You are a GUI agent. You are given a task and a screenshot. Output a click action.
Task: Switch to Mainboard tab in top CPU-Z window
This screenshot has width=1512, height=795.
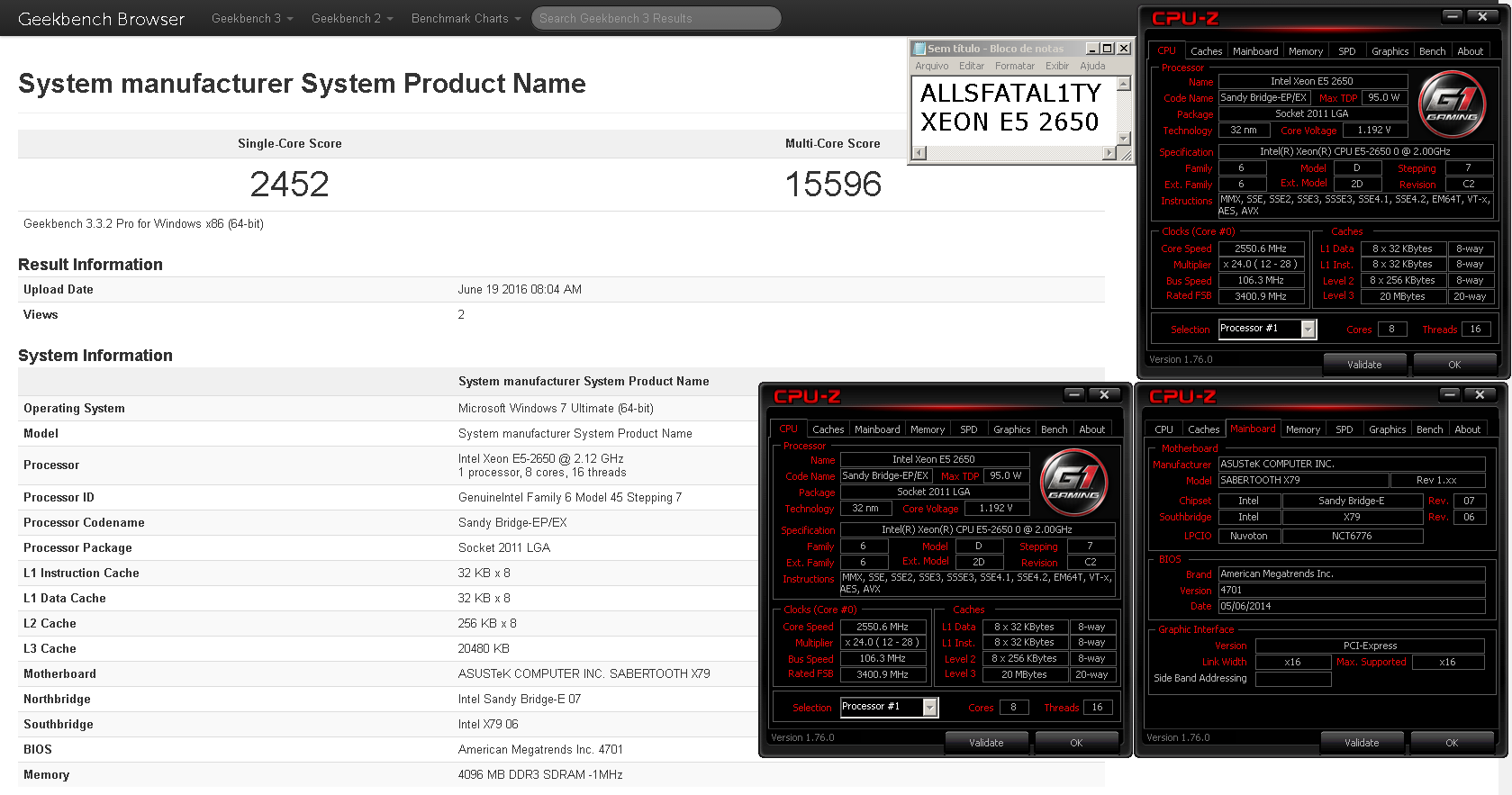coord(1255,51)
